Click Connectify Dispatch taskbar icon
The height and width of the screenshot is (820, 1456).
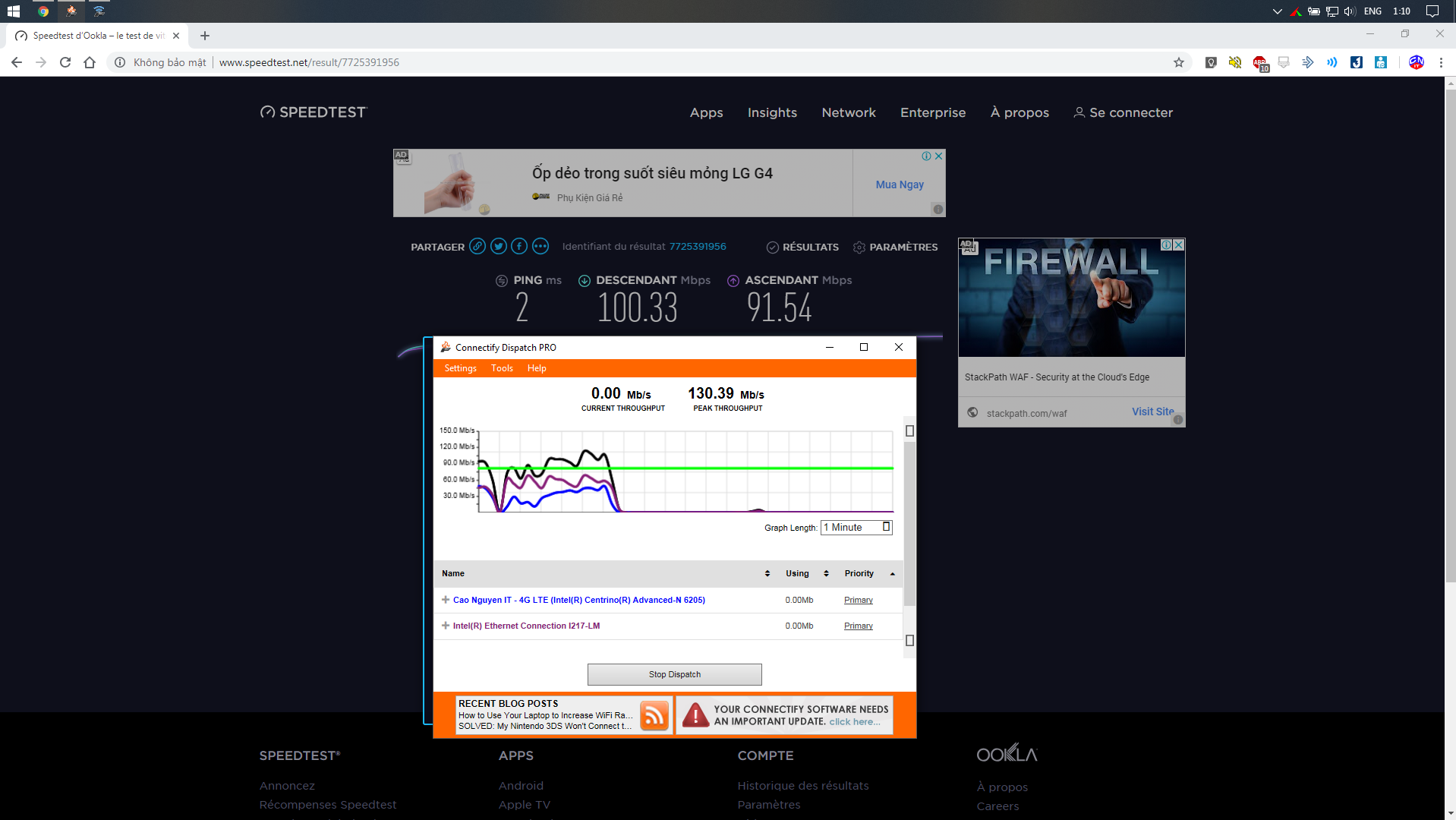pyautogui.click(x=71, y=11)
